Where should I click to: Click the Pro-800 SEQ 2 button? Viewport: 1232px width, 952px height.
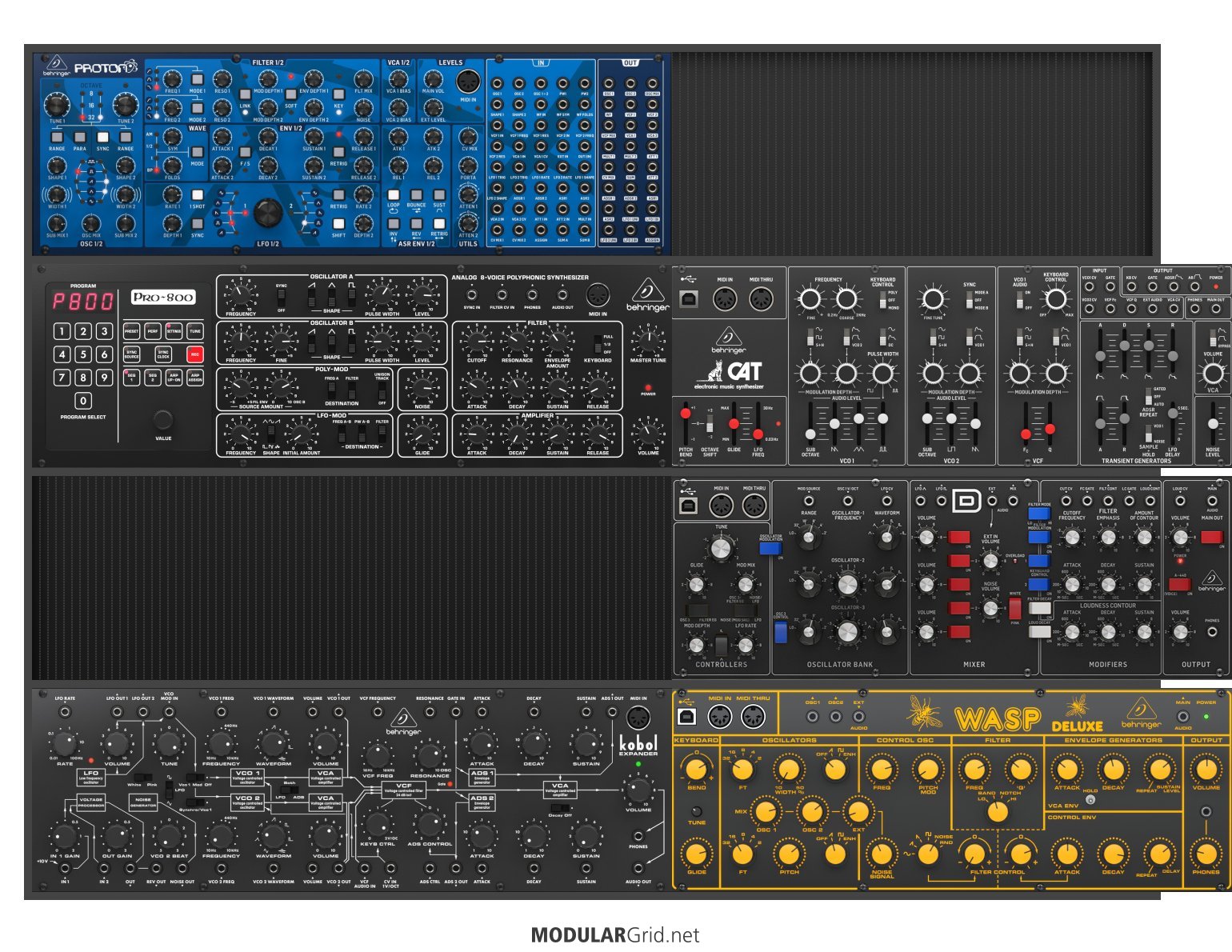click(153, 378)
